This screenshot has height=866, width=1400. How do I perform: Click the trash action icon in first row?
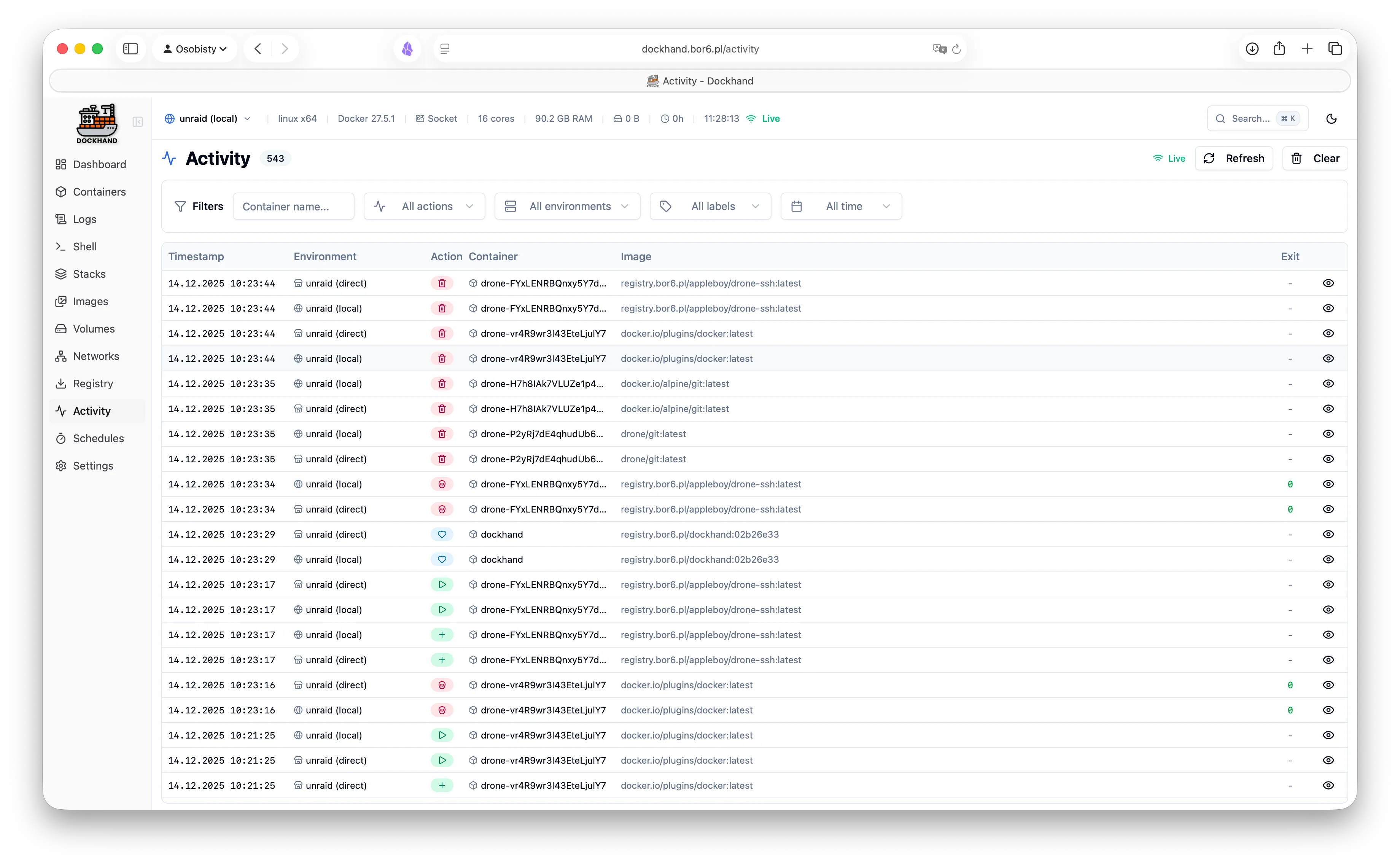[x=441, y=283]
